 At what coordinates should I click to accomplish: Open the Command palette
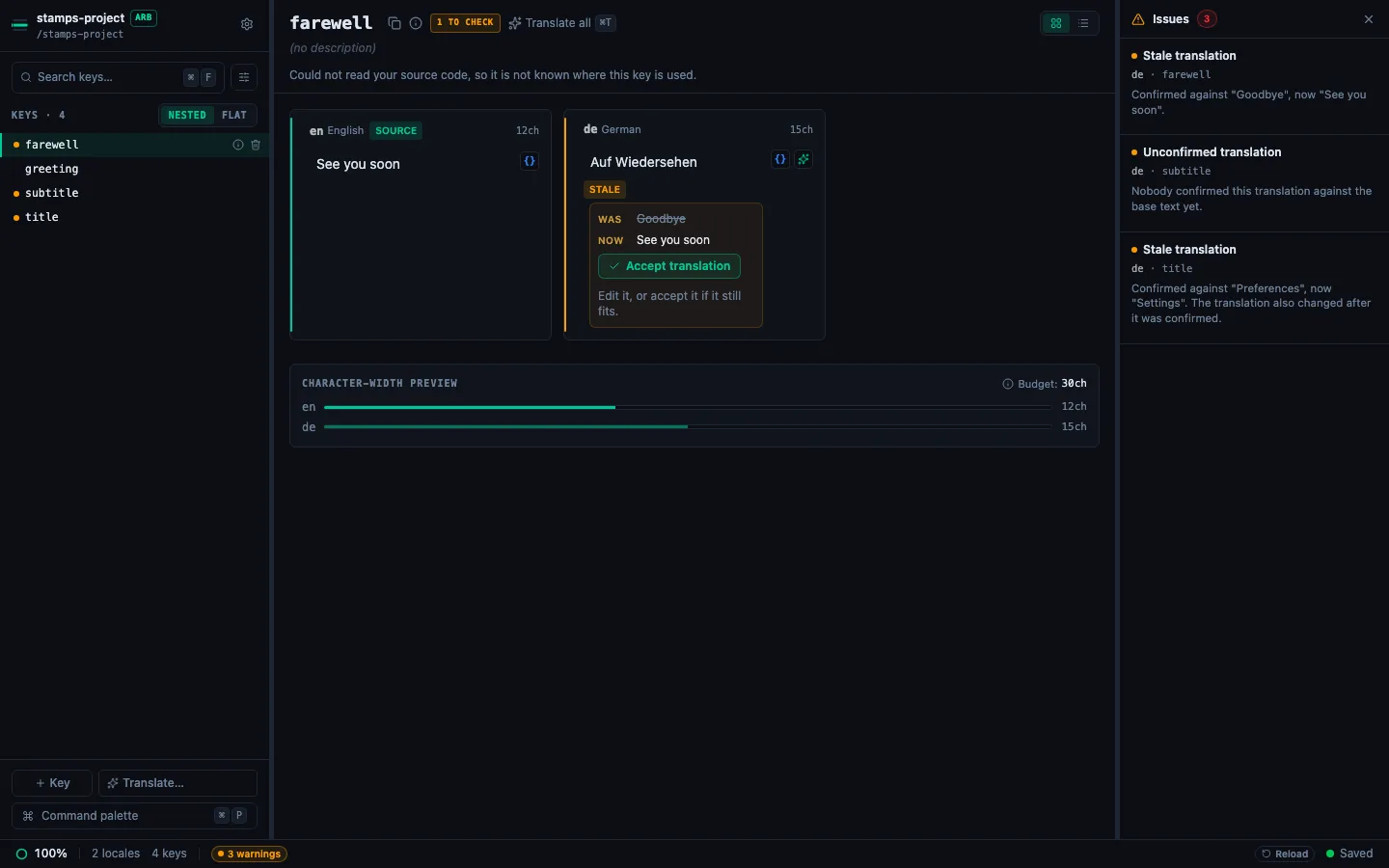tap(134, 816)
